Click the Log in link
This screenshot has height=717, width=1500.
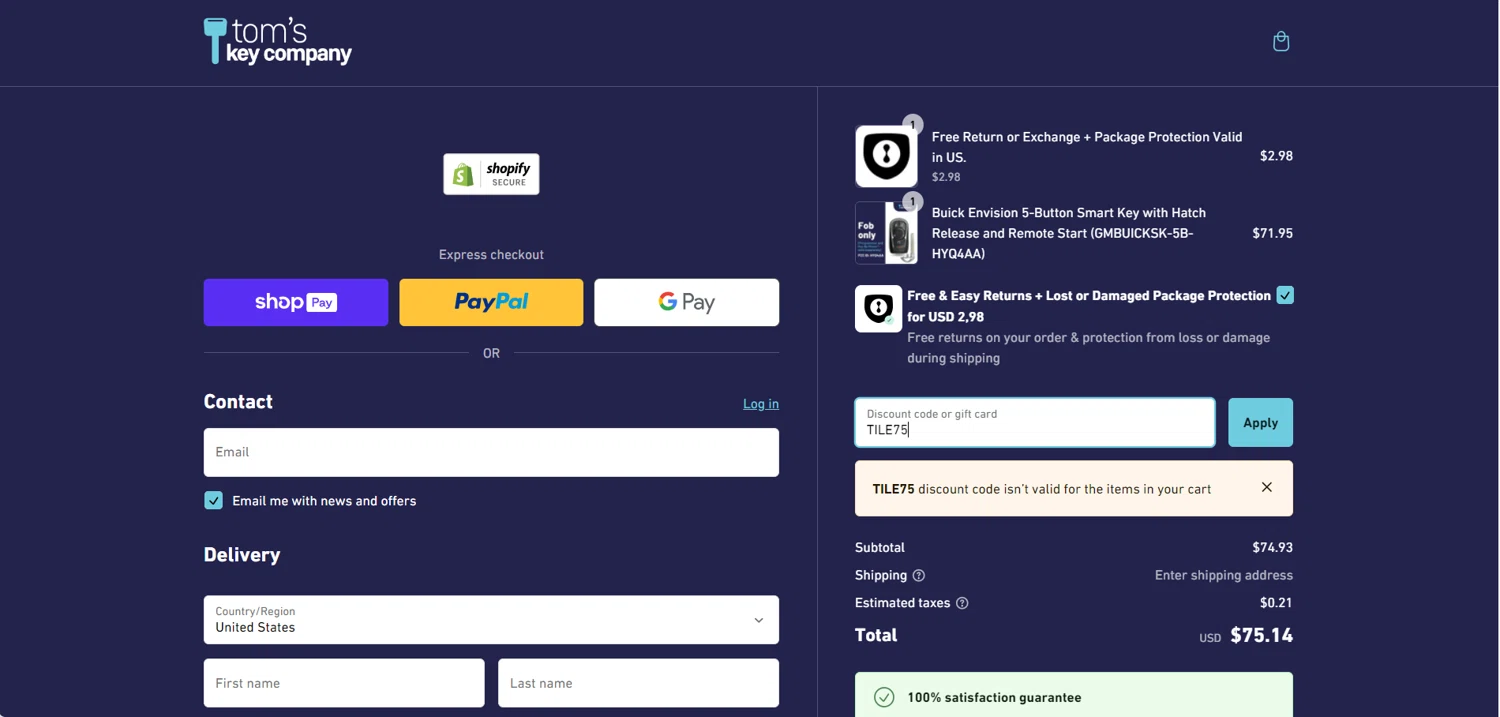click(761, 404)
